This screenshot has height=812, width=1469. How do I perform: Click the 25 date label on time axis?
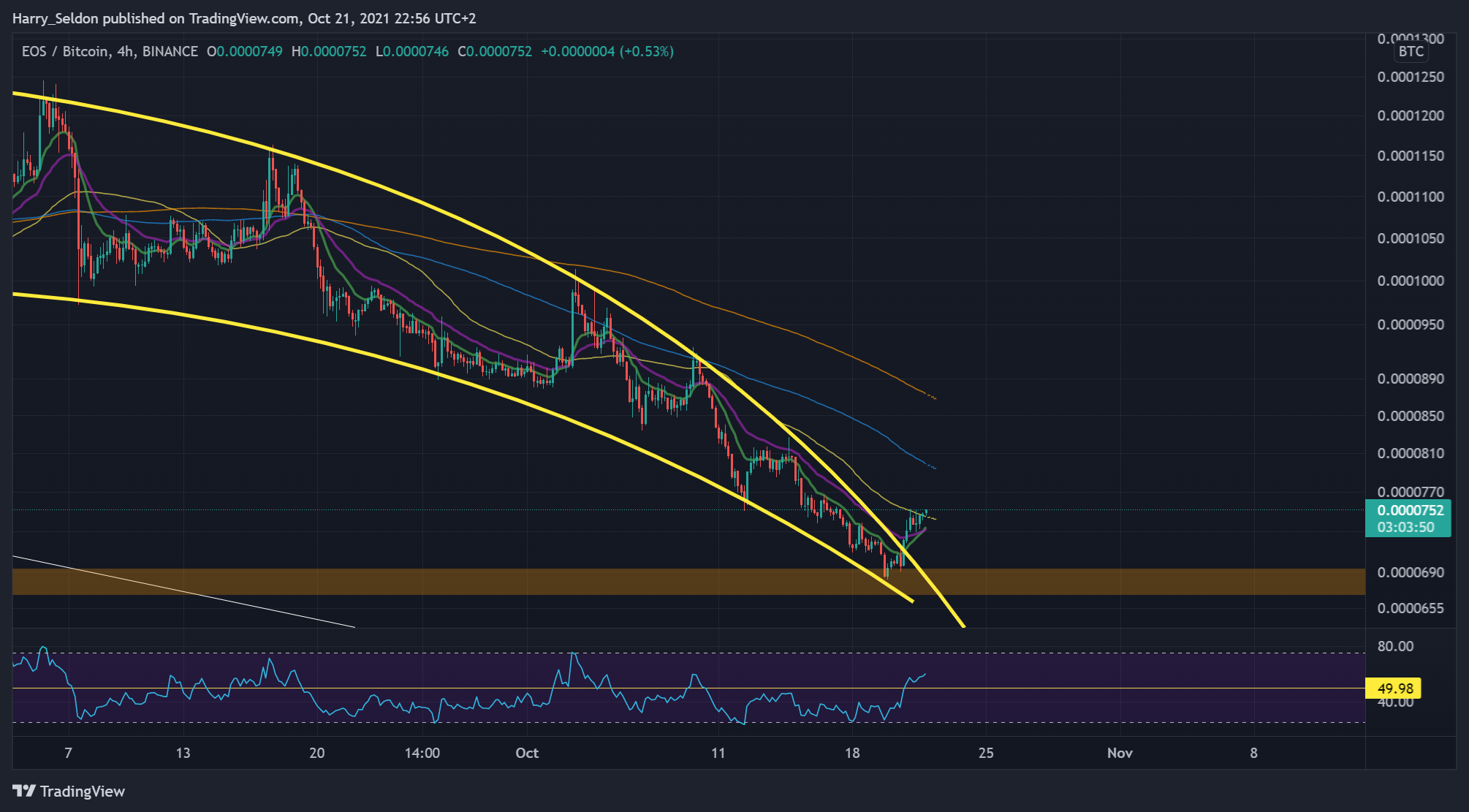click(x=986, y=753)
